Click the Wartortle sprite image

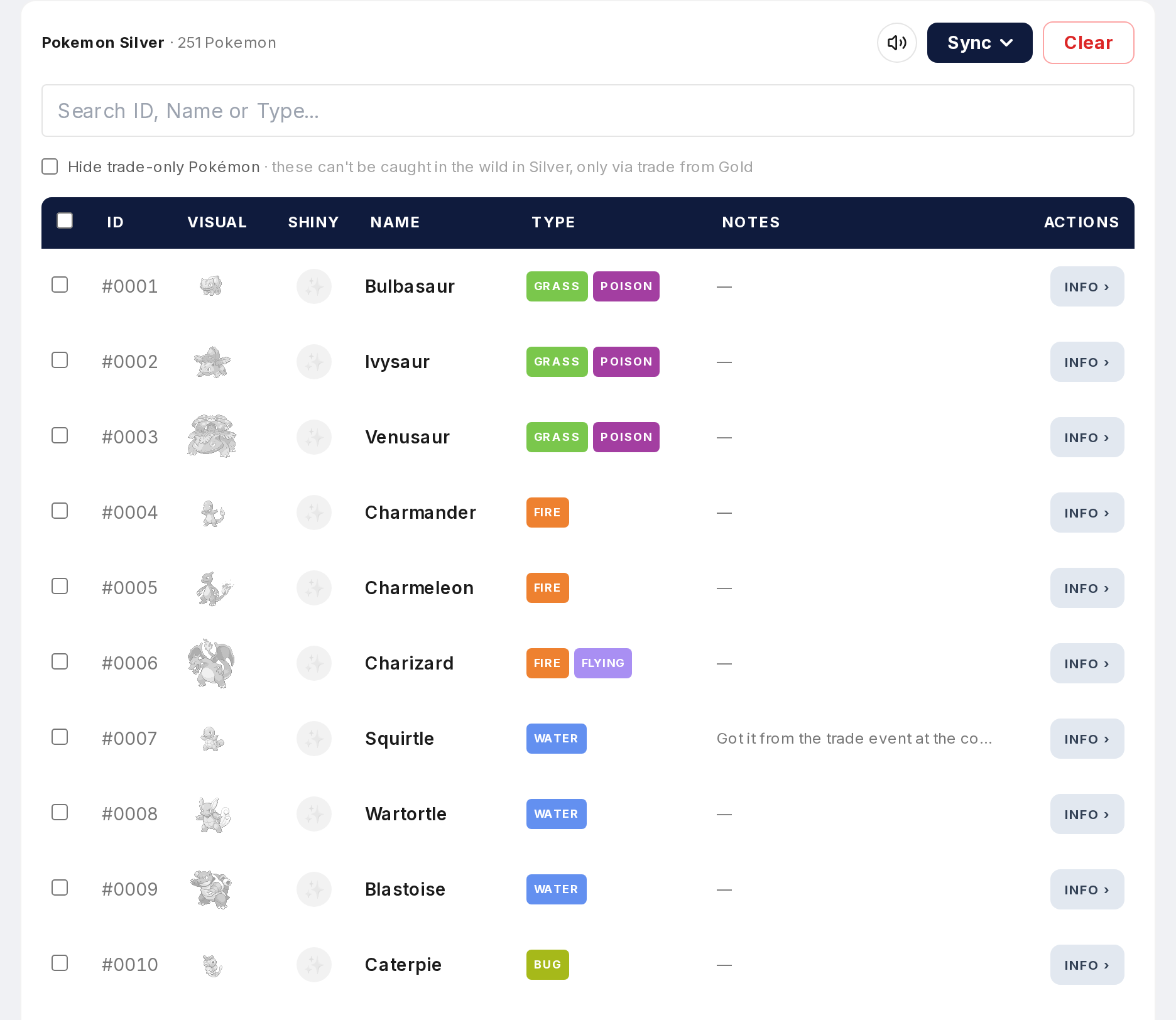point(213,815)
